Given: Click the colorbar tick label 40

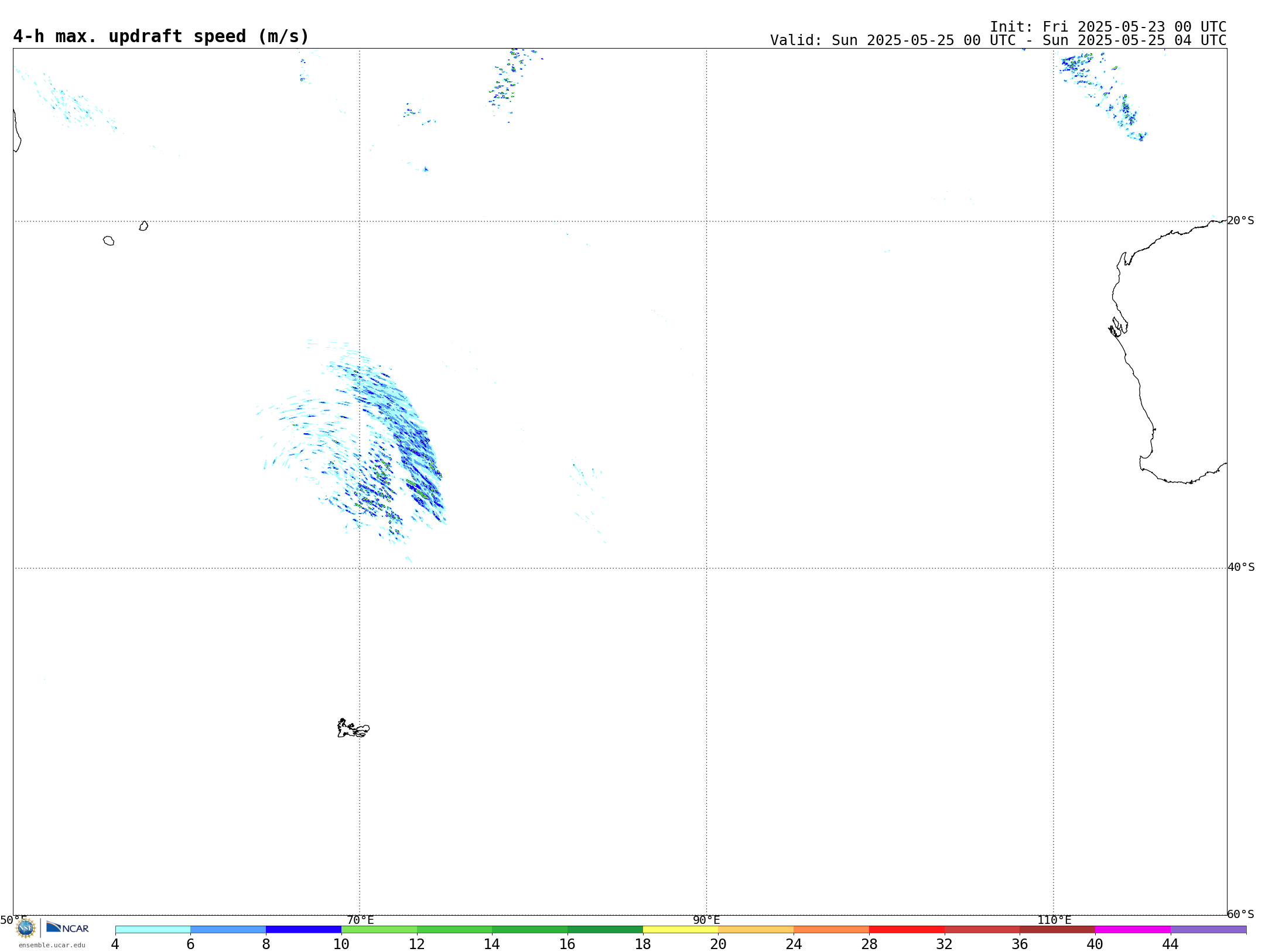Looking at the screenshot, I should (1095, 944).
